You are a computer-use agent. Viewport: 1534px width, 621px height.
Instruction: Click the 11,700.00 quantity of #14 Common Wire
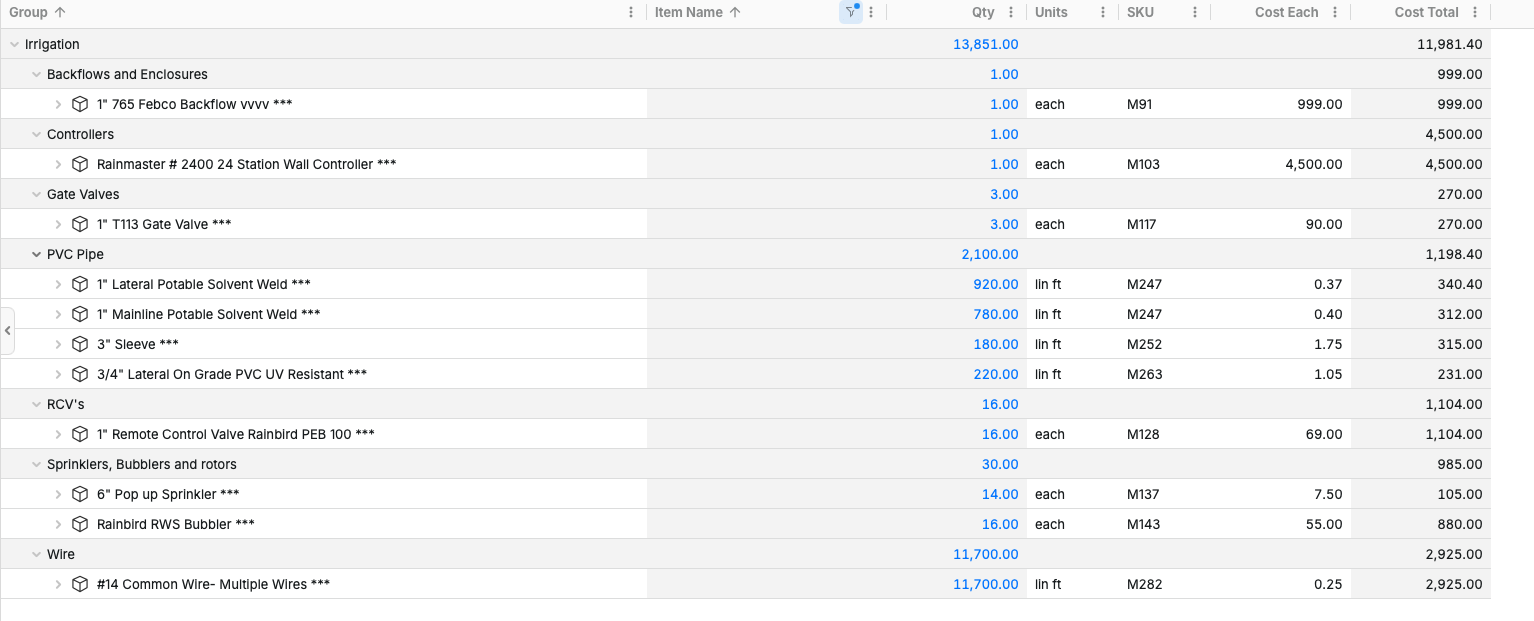coord(985,584)
